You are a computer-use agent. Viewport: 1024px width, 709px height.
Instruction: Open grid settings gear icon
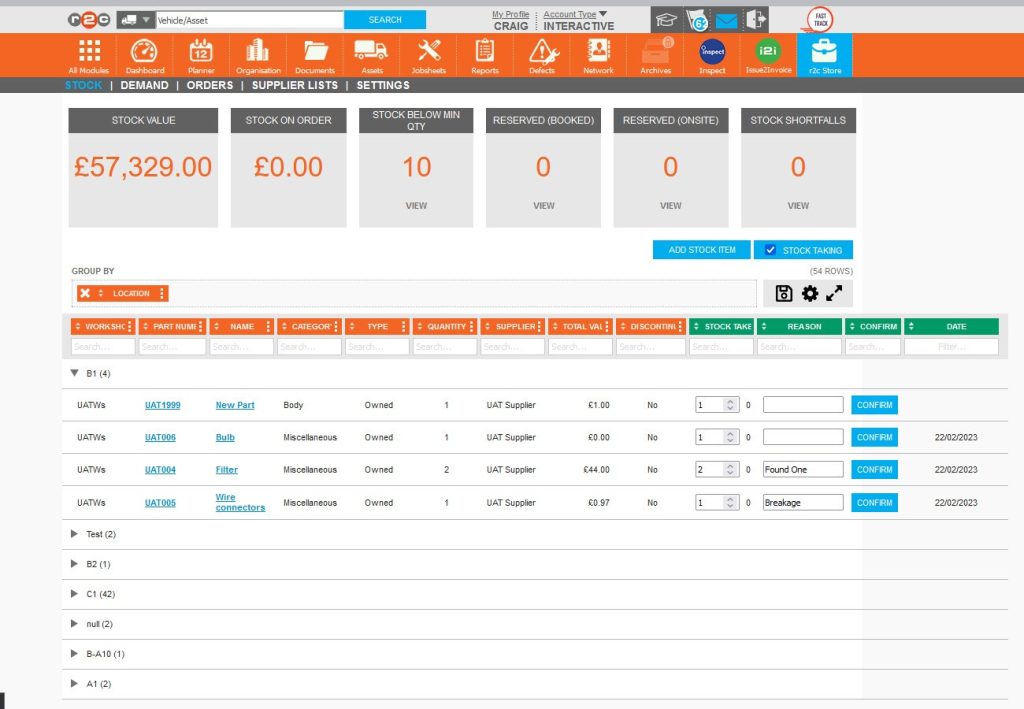[x=810, y=293]
